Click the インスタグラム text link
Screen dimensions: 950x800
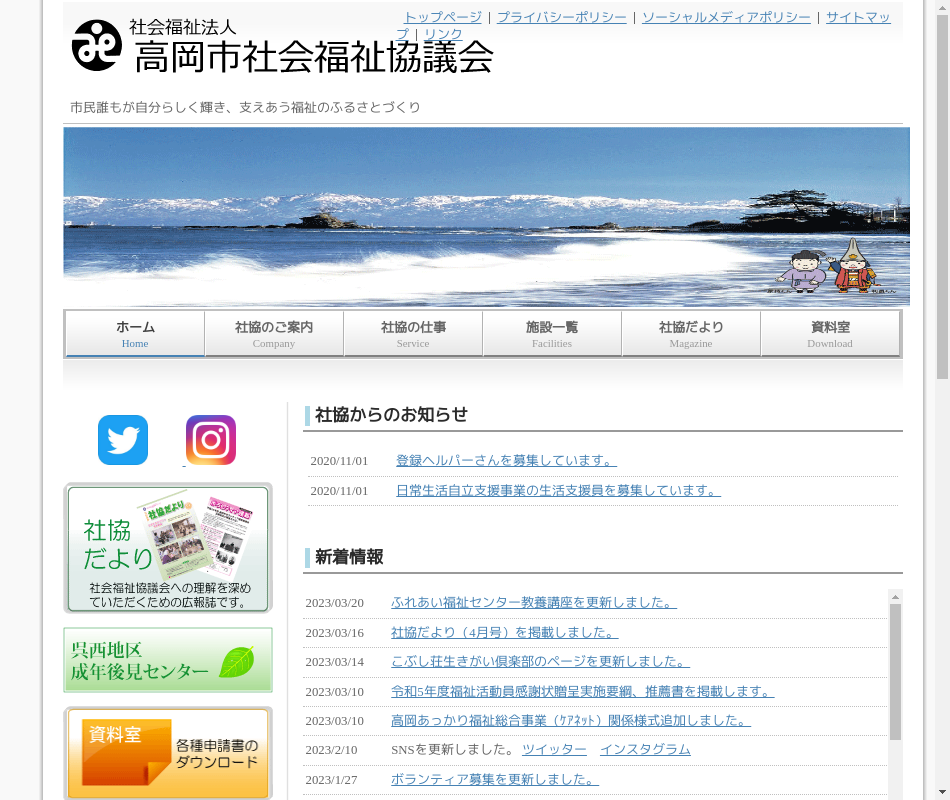pyautogui.click(x=645, y=750)
